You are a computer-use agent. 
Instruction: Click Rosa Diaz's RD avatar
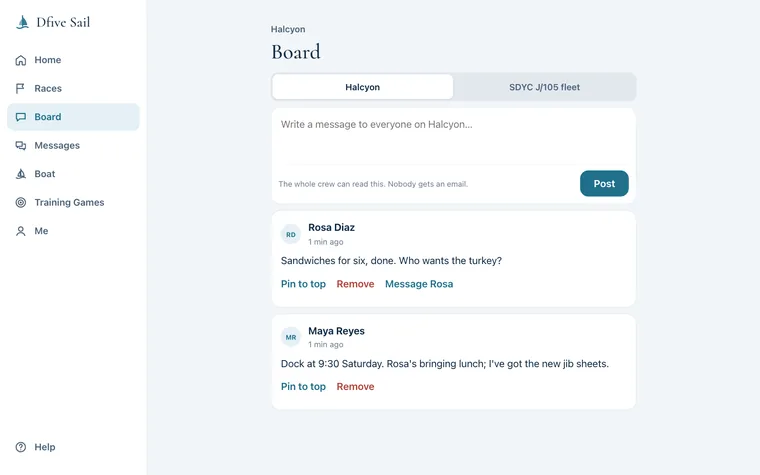[291, 235]
